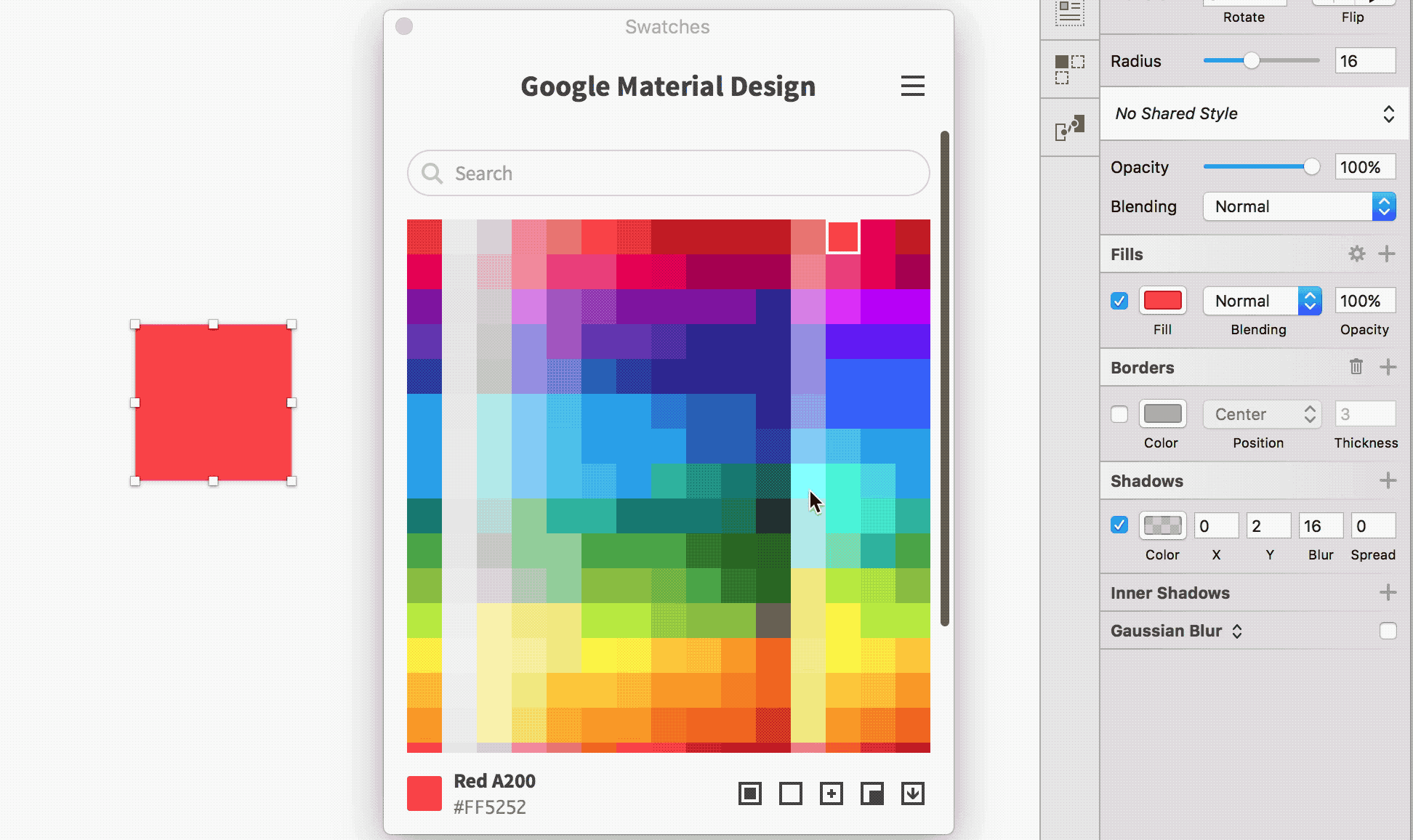Apply swatch as border color icon

point(791,793)
